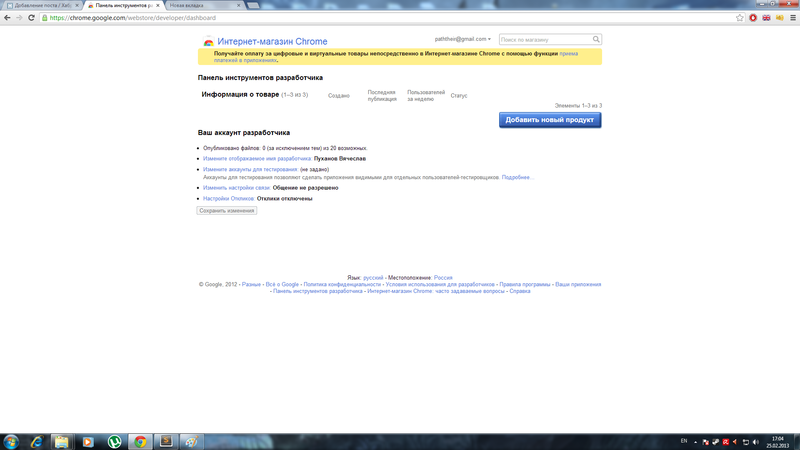
Task: Open 'Разные' footer link
Action: coord(251,284)
